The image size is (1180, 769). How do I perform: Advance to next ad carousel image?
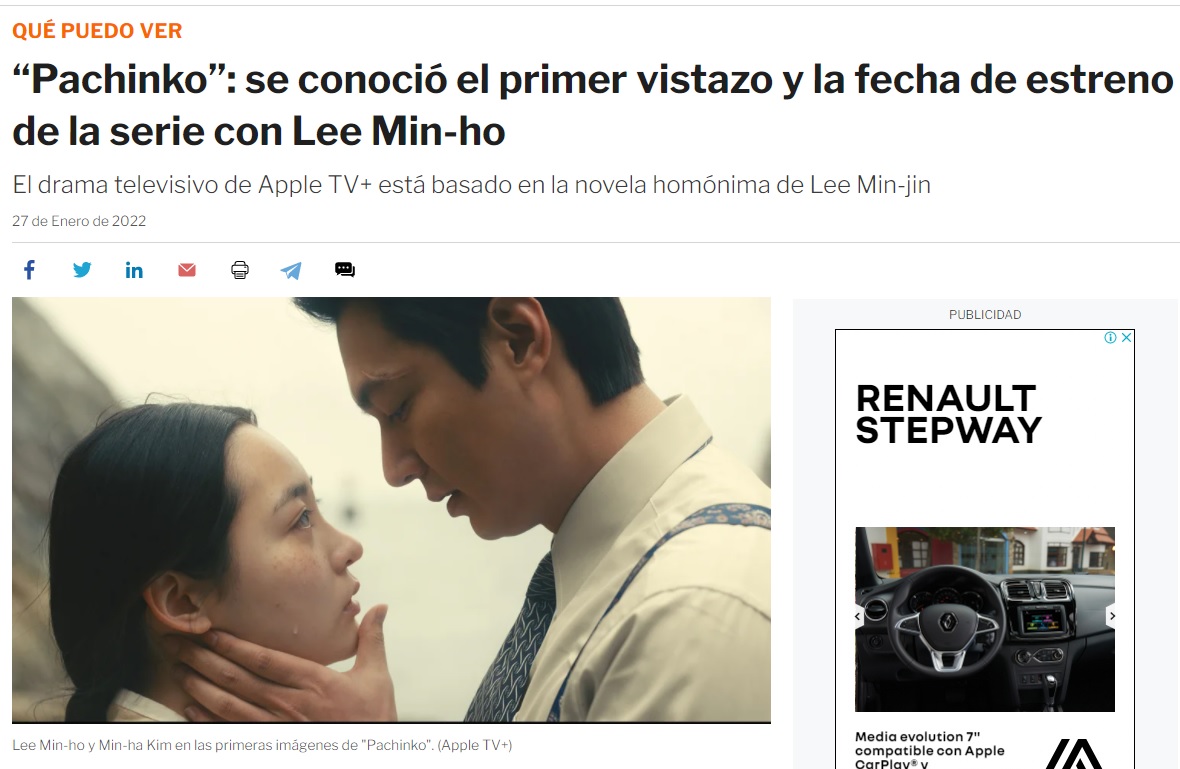(1112, 616)
